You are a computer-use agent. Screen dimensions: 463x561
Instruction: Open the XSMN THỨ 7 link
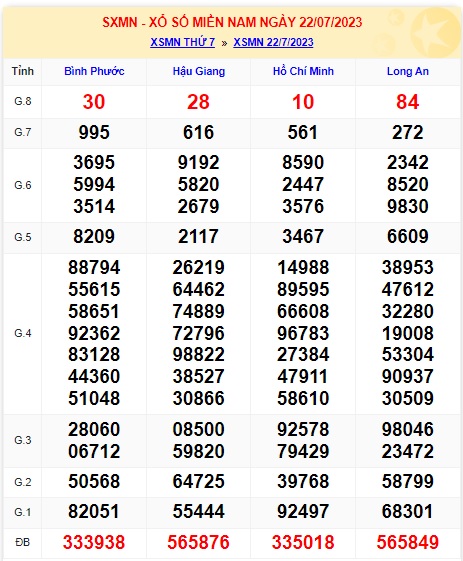[x=182, y=42]
